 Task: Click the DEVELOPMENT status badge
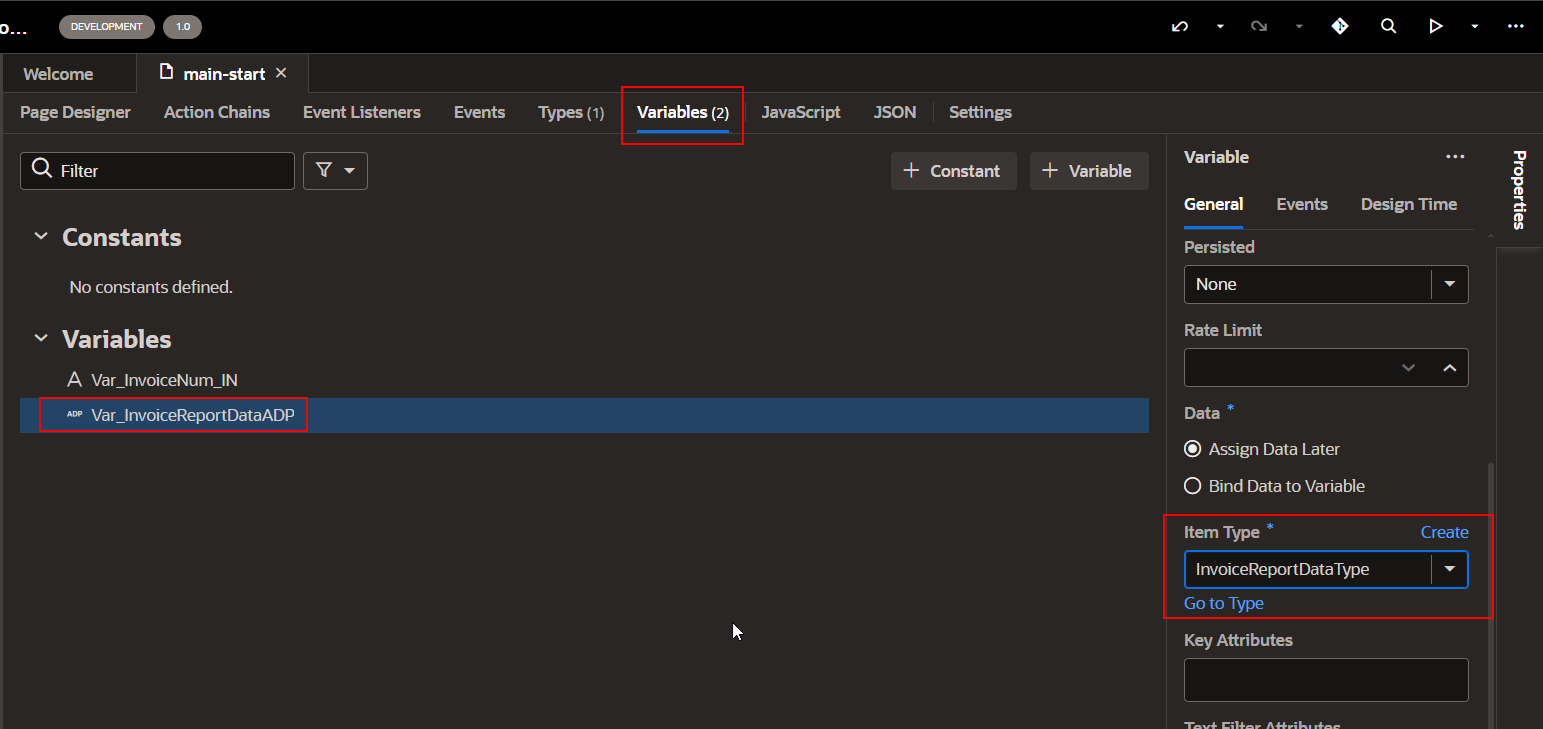106,27
